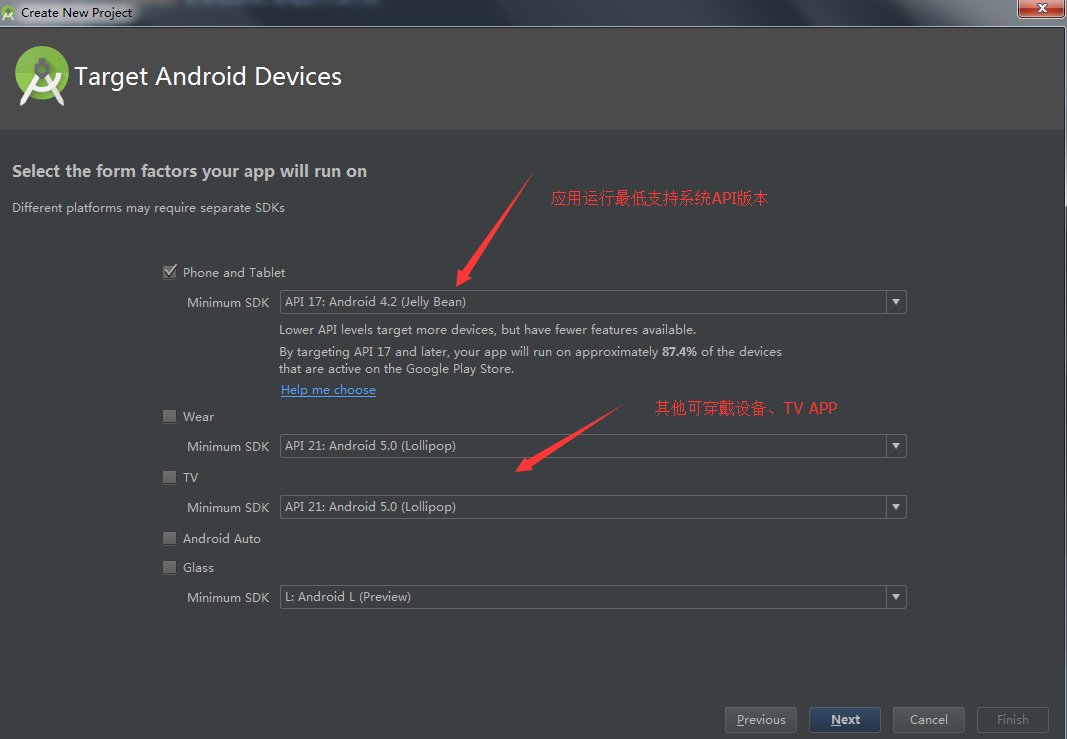
Task: Click the Finish button
Action: [x=1012, y=720]
